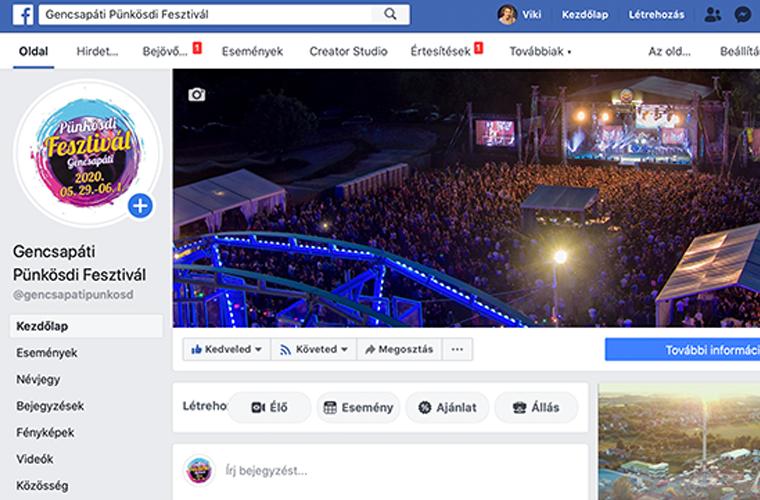The width and height of the screenshot is (760, 500).
Task: Open the Követed dropdown
Action: (x=314, y=349)
